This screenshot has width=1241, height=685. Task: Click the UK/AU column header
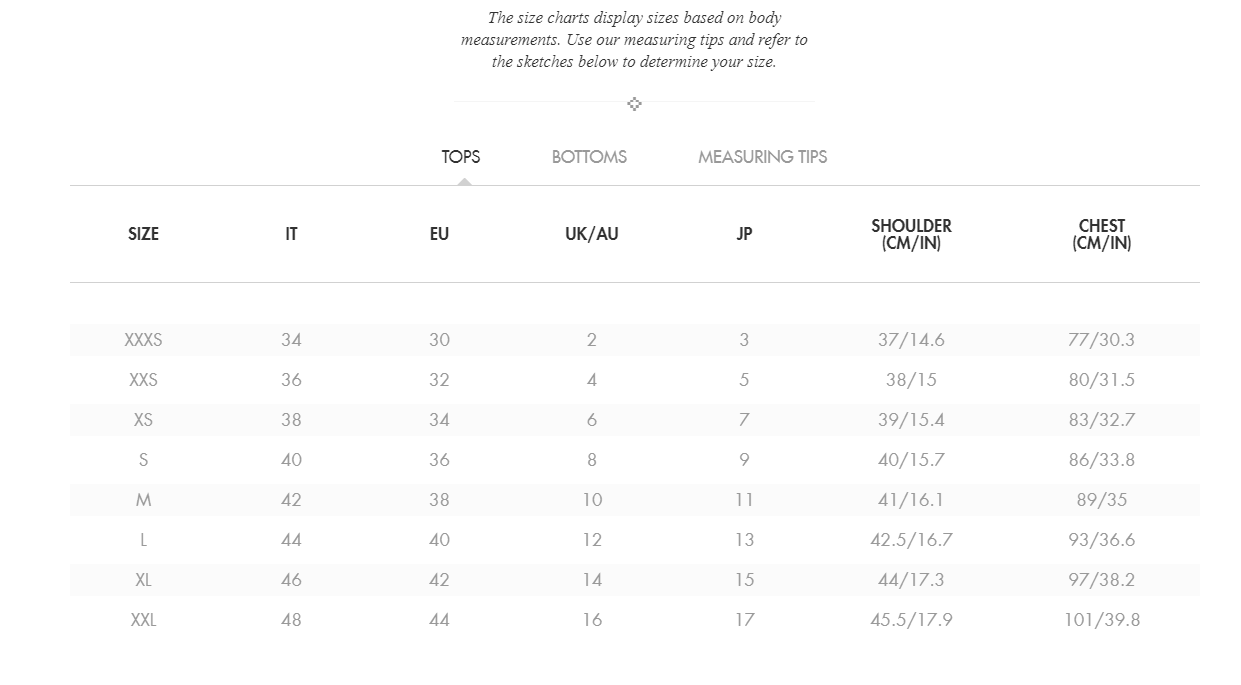(x=592, y=234)
